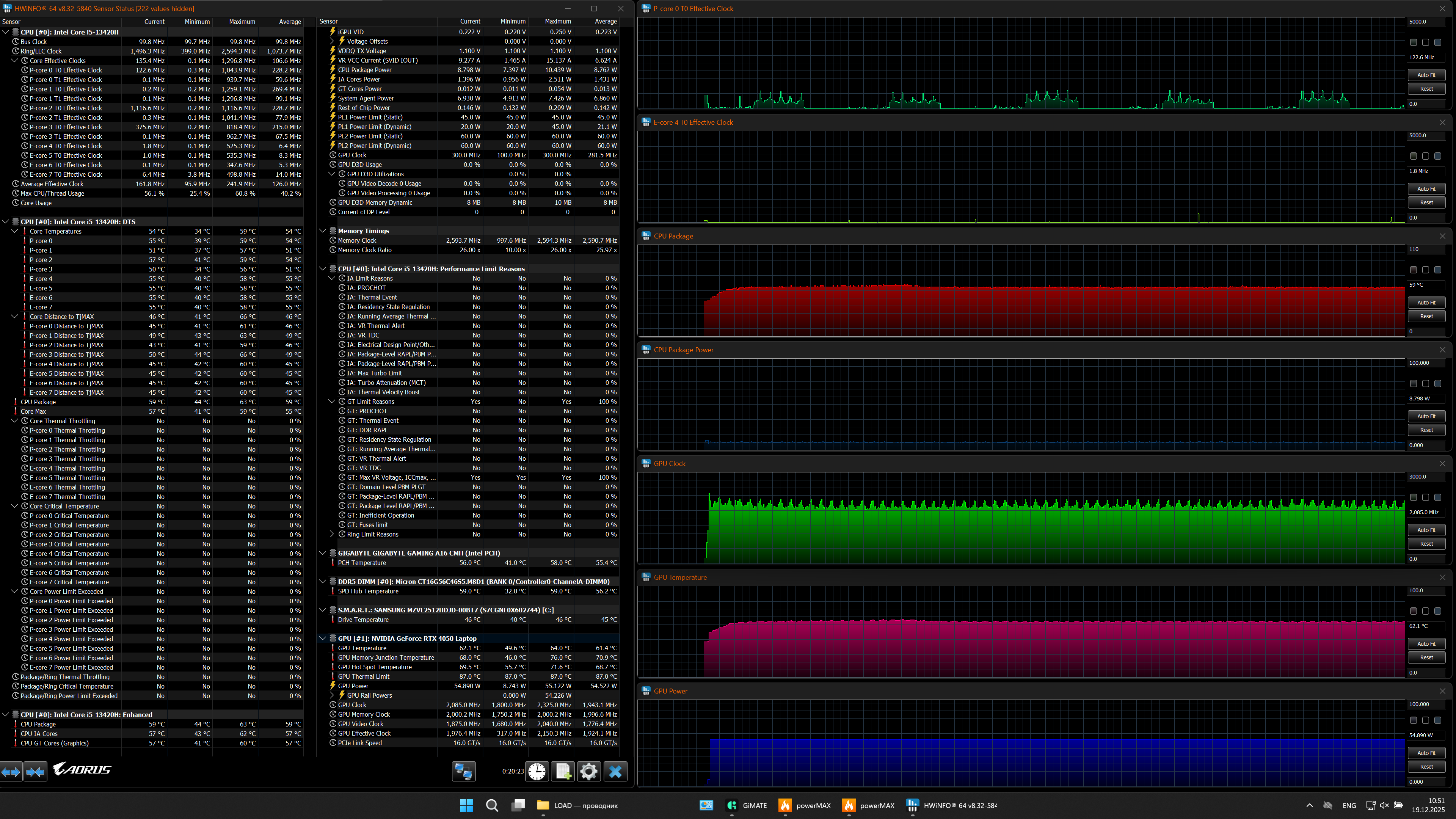Toggle the last checkbox in the GPU Power graph
The width and height of the screenshot is (1456, 819).
tap(1437, 720)
